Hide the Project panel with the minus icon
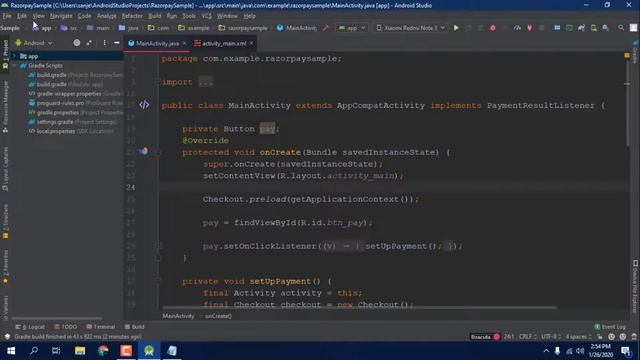Image resolution: width=640 pixels, height=360 pixels. [117, 42]
